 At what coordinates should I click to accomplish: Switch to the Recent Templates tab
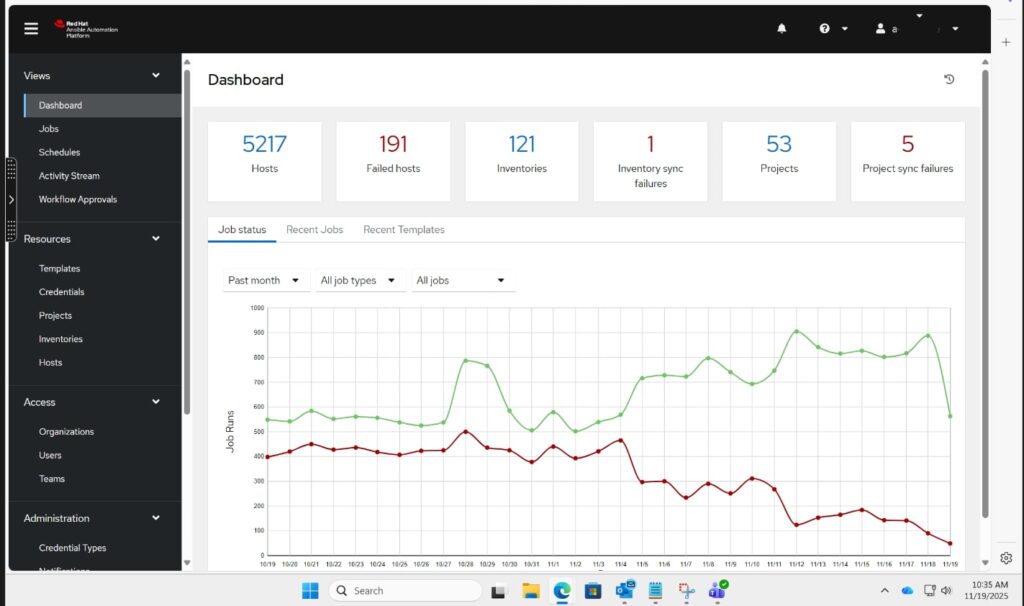(403, 229)
